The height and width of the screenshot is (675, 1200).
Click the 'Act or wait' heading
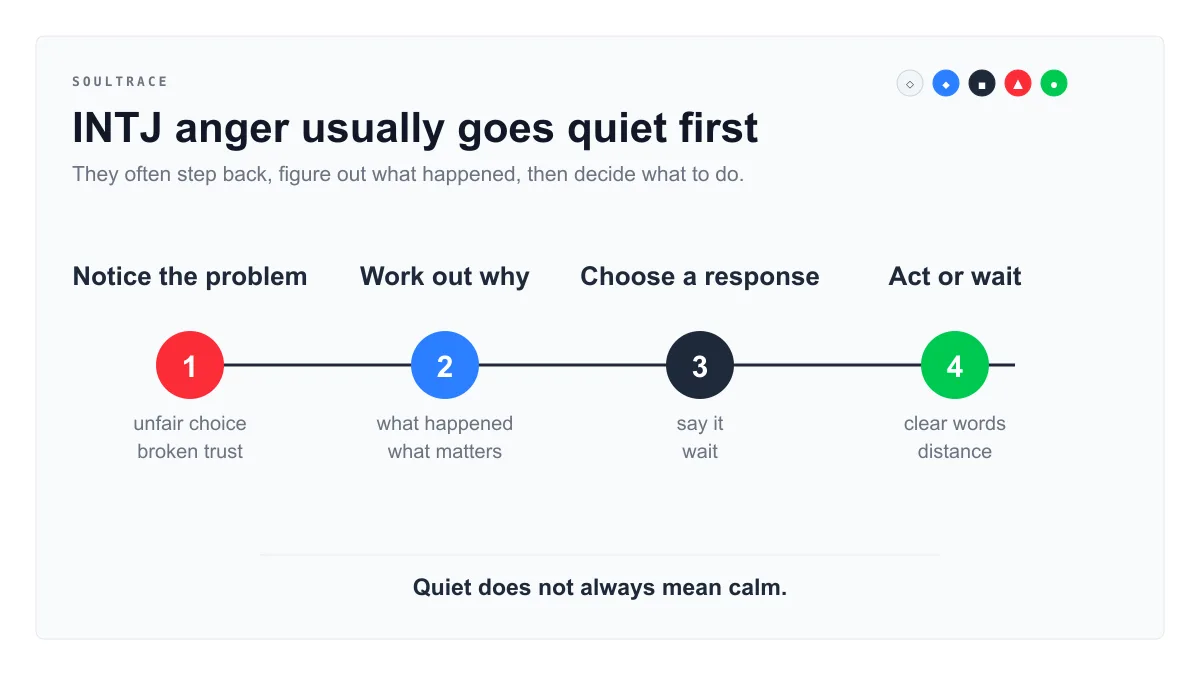tap(955, 277)
